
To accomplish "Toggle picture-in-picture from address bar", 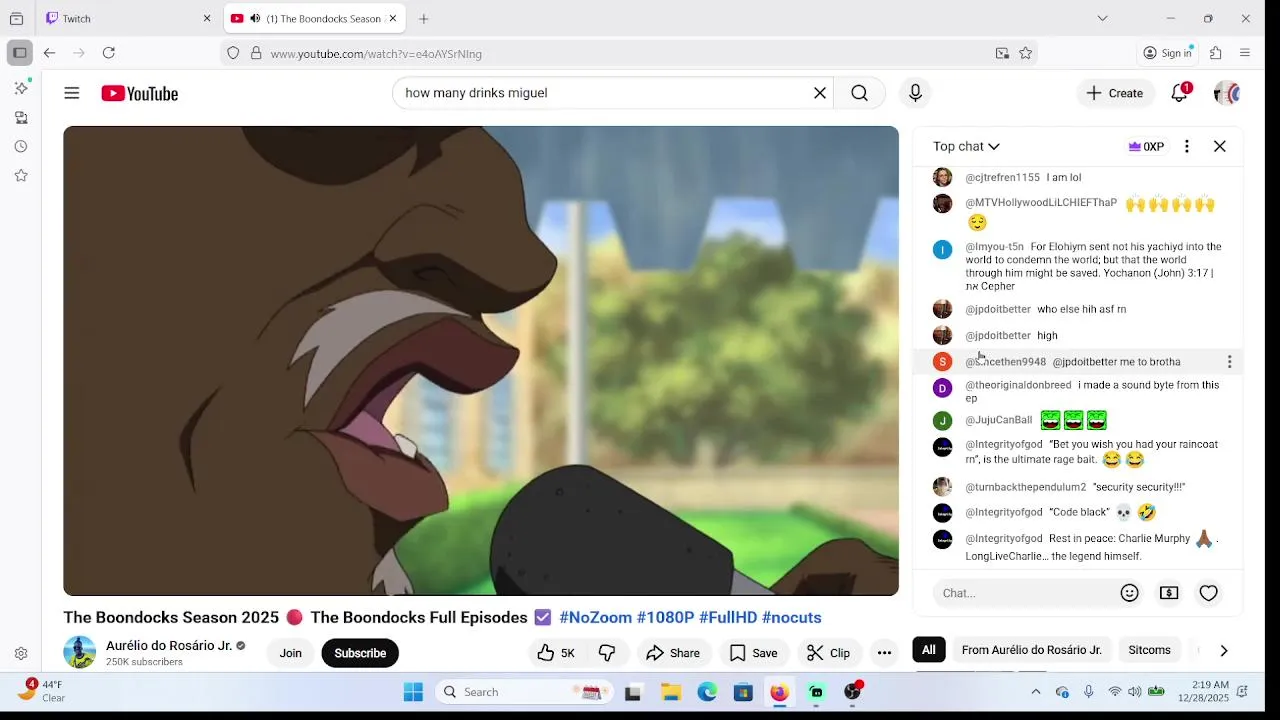I will (1002, 53).
